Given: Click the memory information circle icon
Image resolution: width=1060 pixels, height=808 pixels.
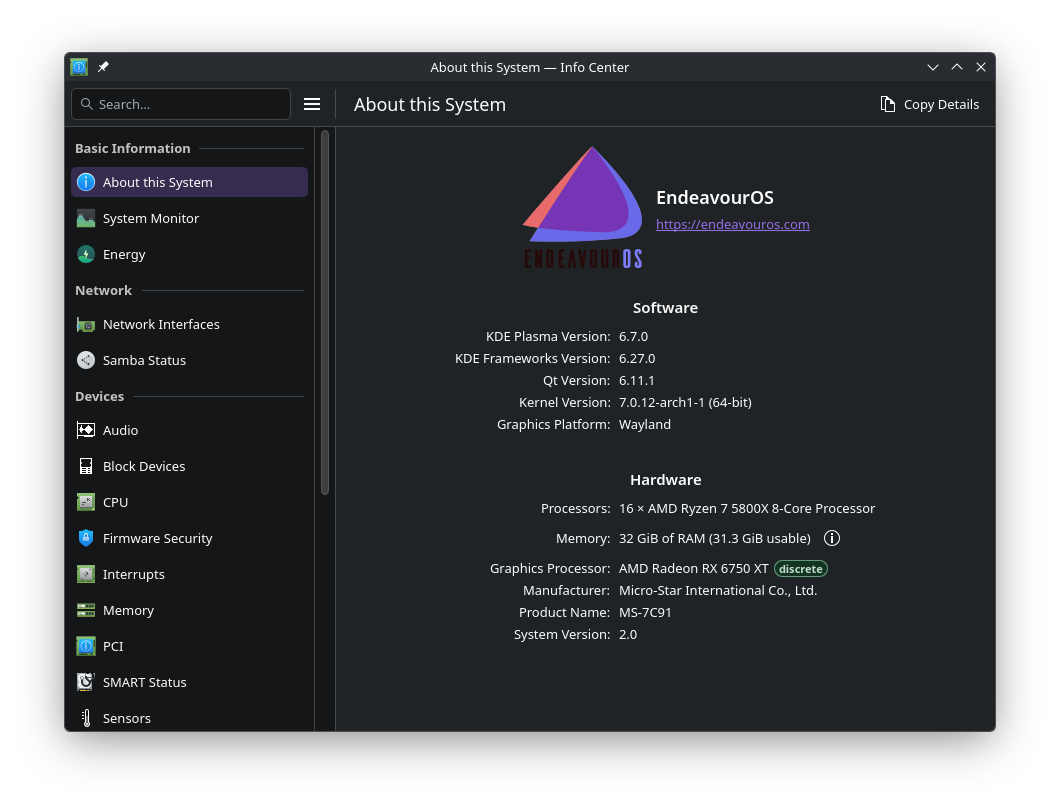Looking at the screenshot, I should pos(832,538).
